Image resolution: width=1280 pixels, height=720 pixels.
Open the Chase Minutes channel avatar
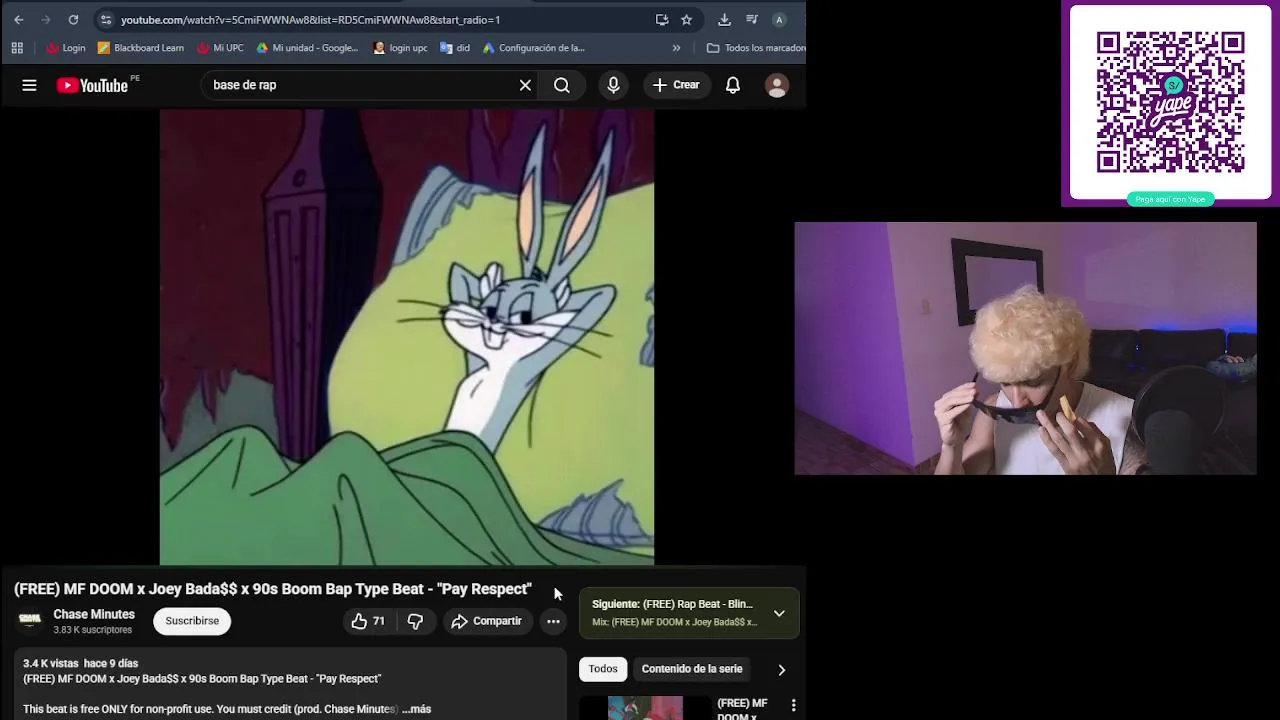(x=30, y=621)
